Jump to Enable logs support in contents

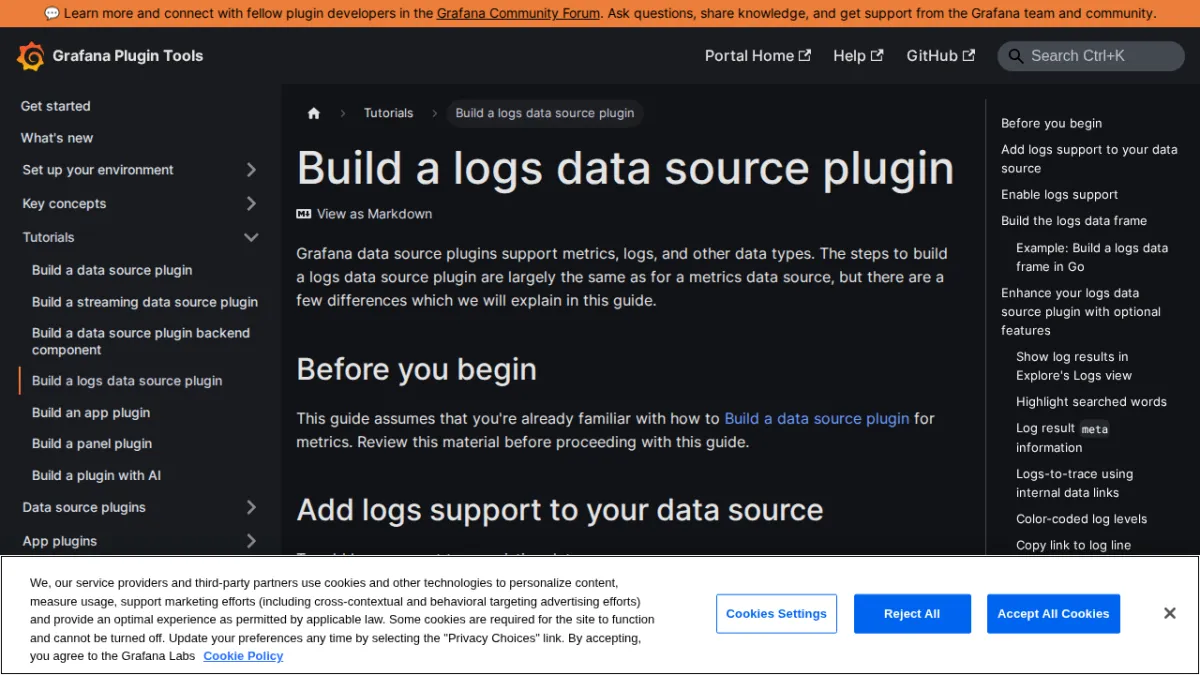1059,195
